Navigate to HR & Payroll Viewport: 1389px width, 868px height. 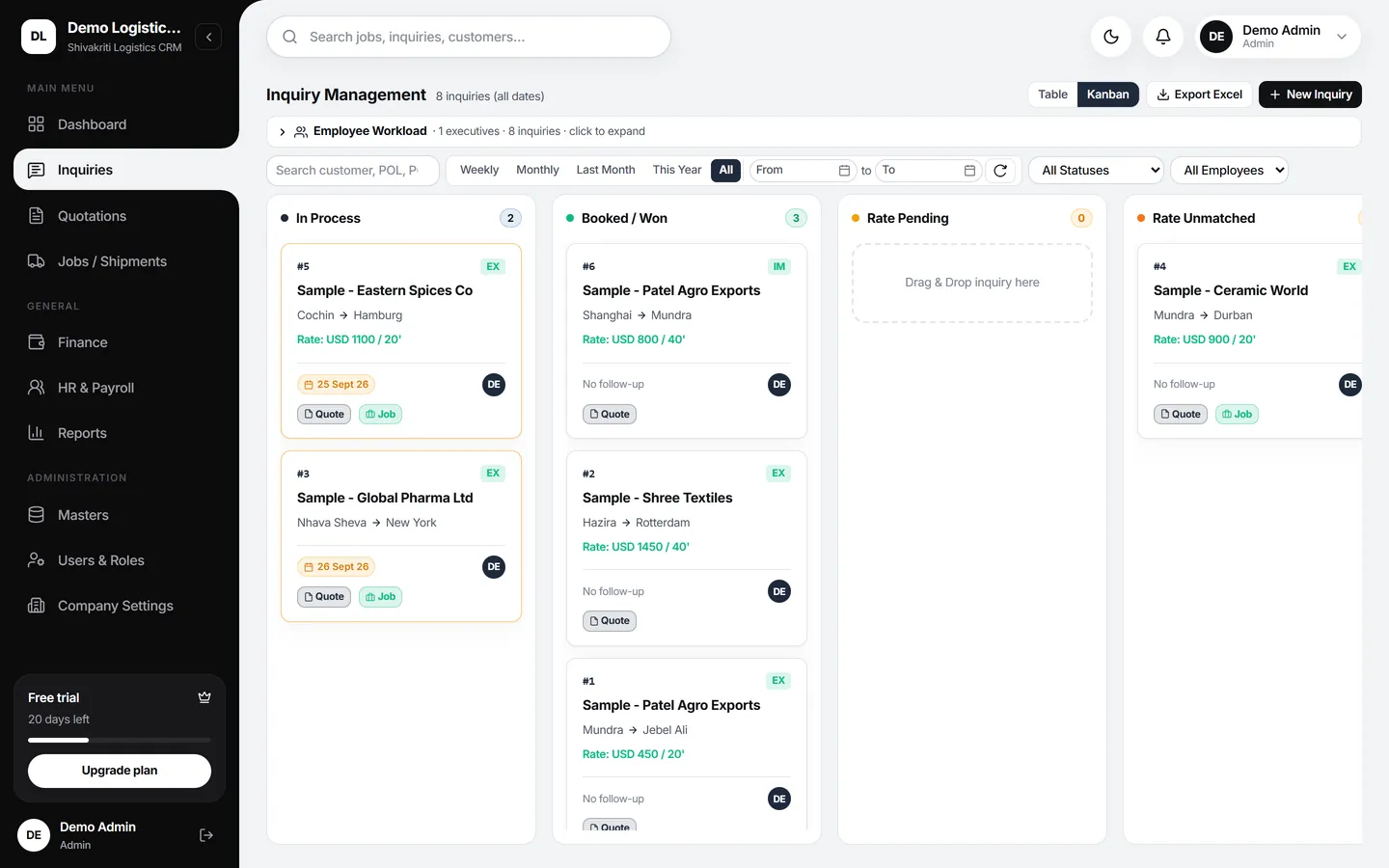pos(120,388)
